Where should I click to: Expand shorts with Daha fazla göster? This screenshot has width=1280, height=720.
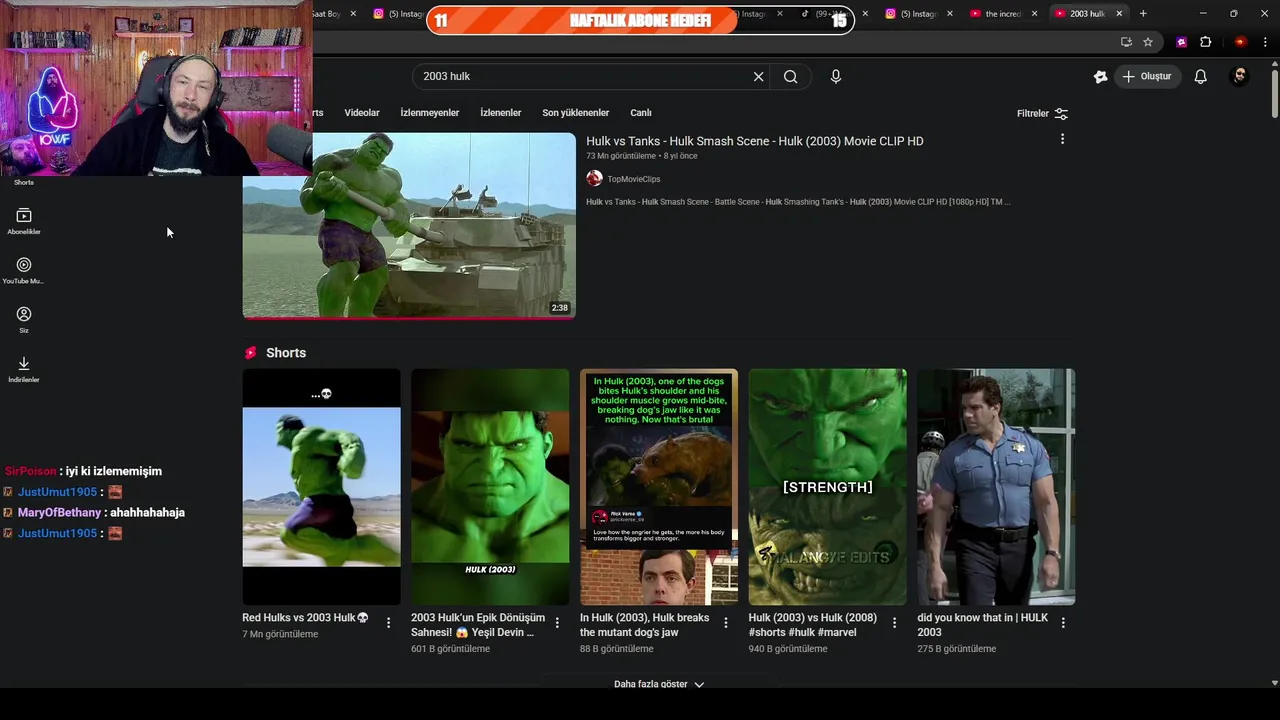pyautogui.click(x=659, y=684)
